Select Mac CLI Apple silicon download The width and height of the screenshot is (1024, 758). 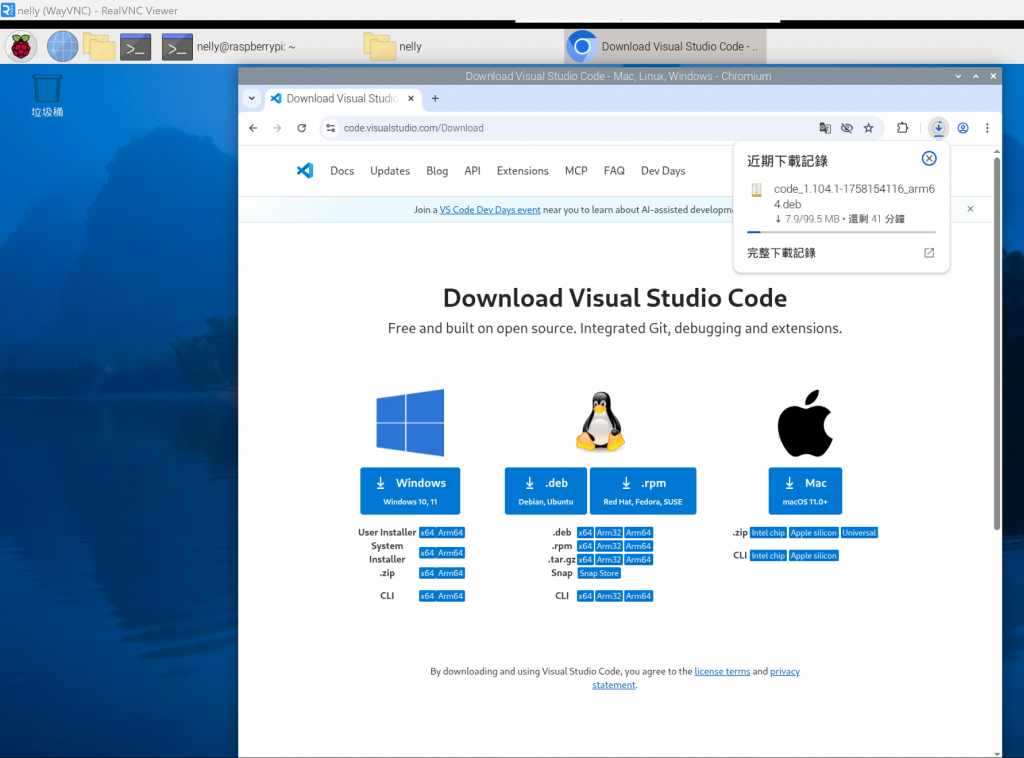click(813, 556)
